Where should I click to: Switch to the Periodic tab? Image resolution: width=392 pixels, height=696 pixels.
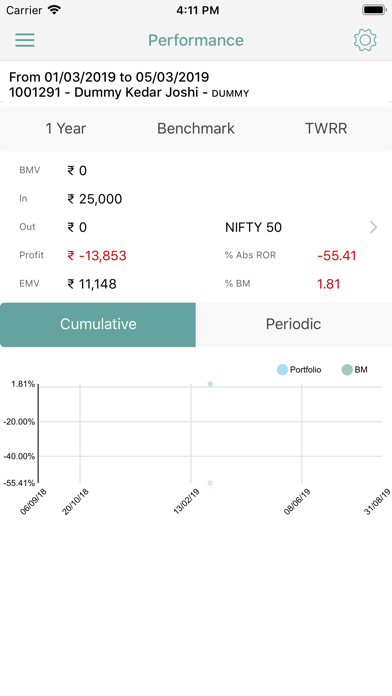coord(293,324)
